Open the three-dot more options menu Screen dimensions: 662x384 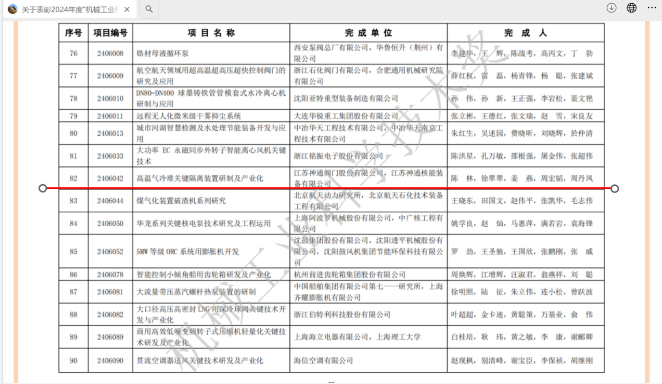click(x=652, y=8)
